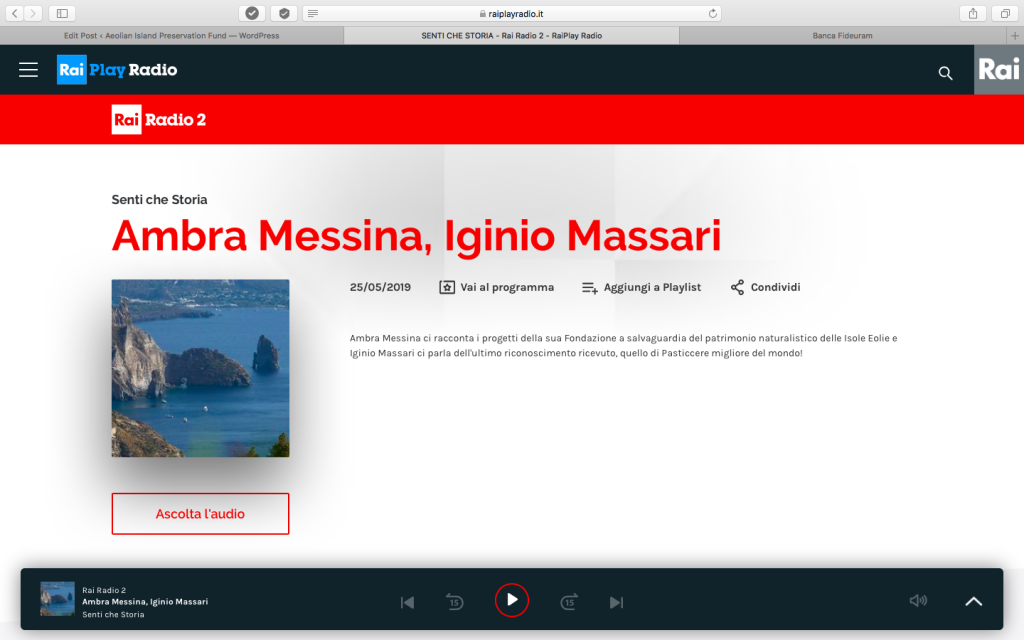Go forward with Safari's forward arrow
Screen dimensions: 1024x640
coord(33,13)
